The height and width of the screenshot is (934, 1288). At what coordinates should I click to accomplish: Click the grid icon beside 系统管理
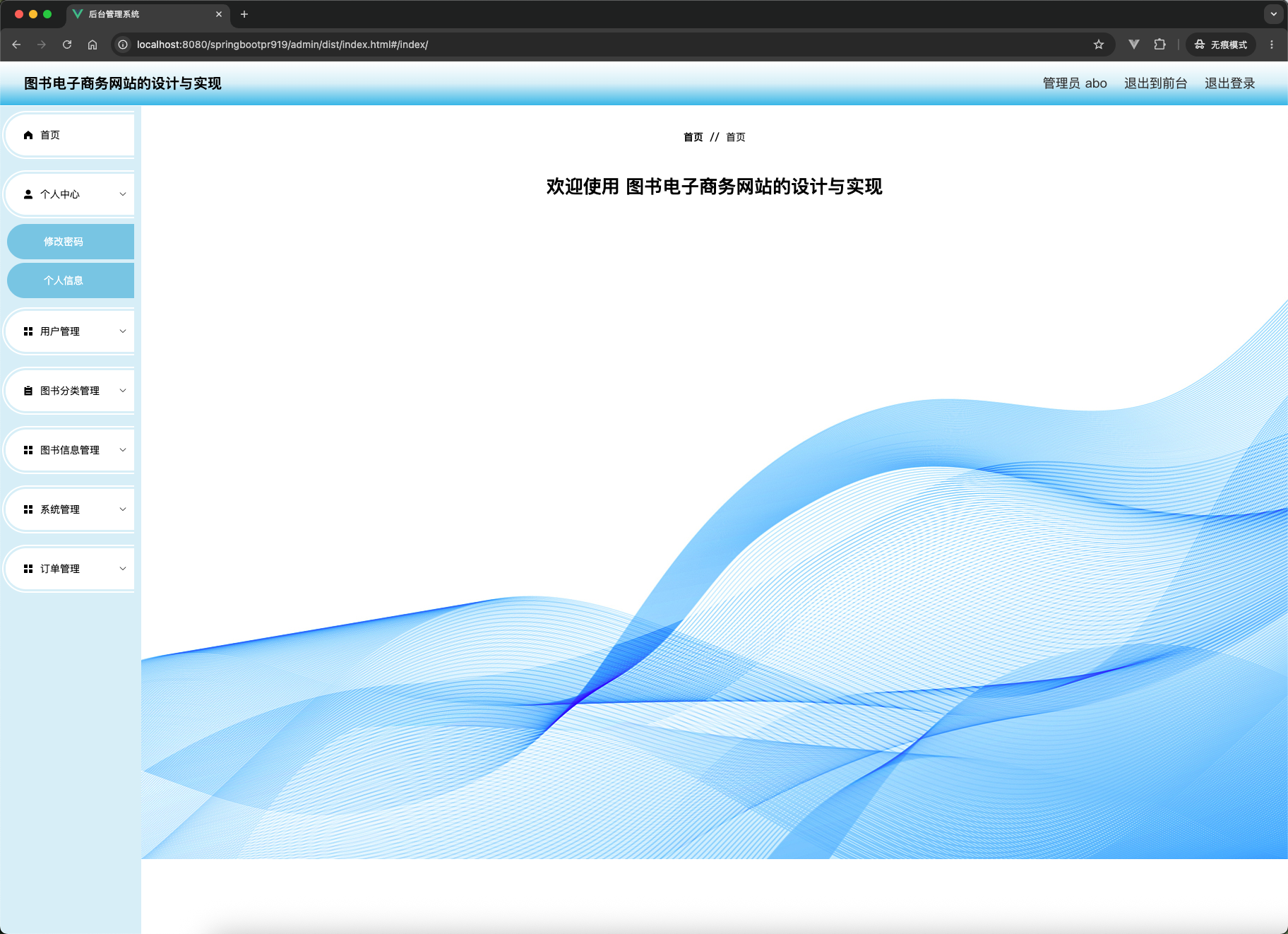(x=28, y=509)
